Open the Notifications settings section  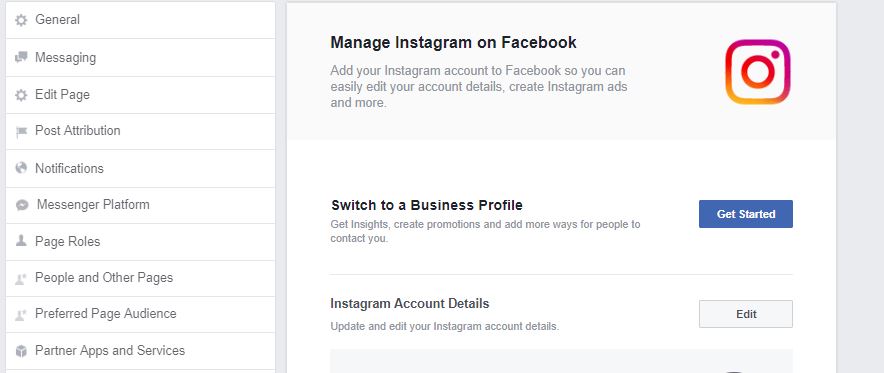point(140,168)
